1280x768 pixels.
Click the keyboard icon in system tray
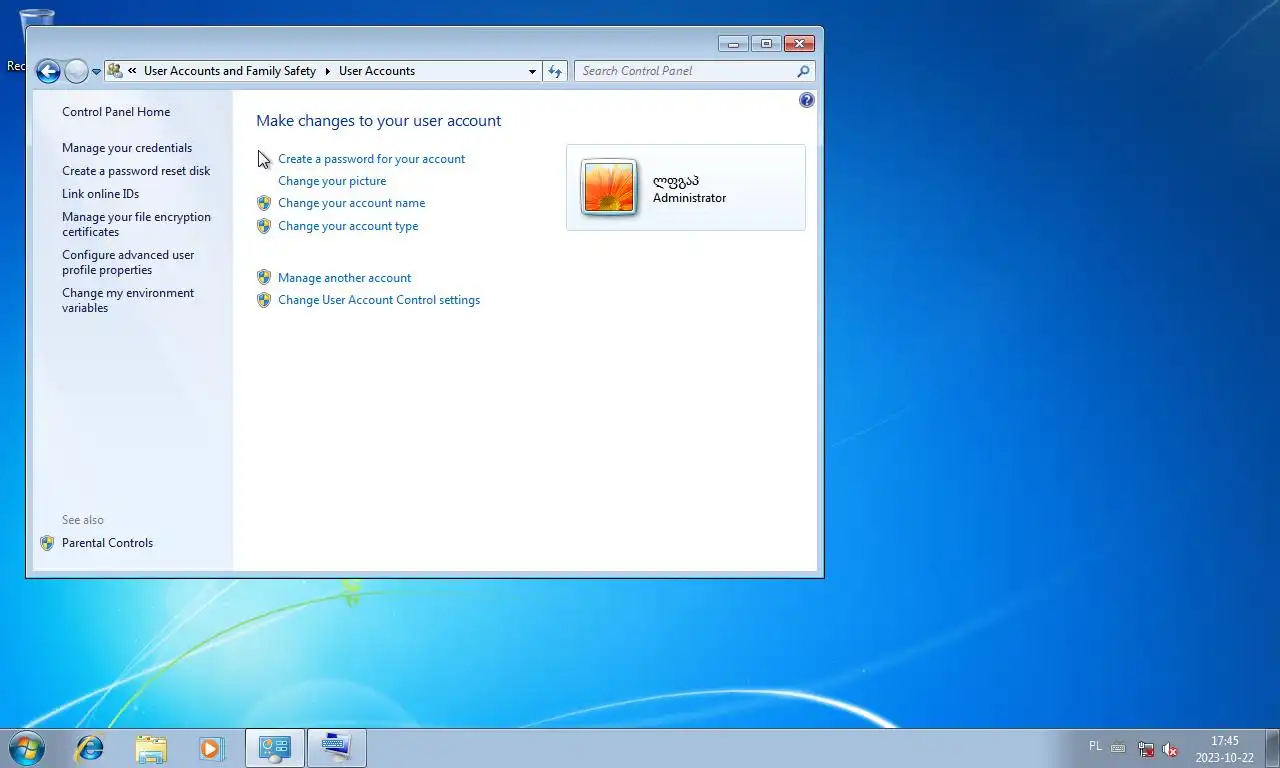pyautogui.click(x=1118, y=748)
